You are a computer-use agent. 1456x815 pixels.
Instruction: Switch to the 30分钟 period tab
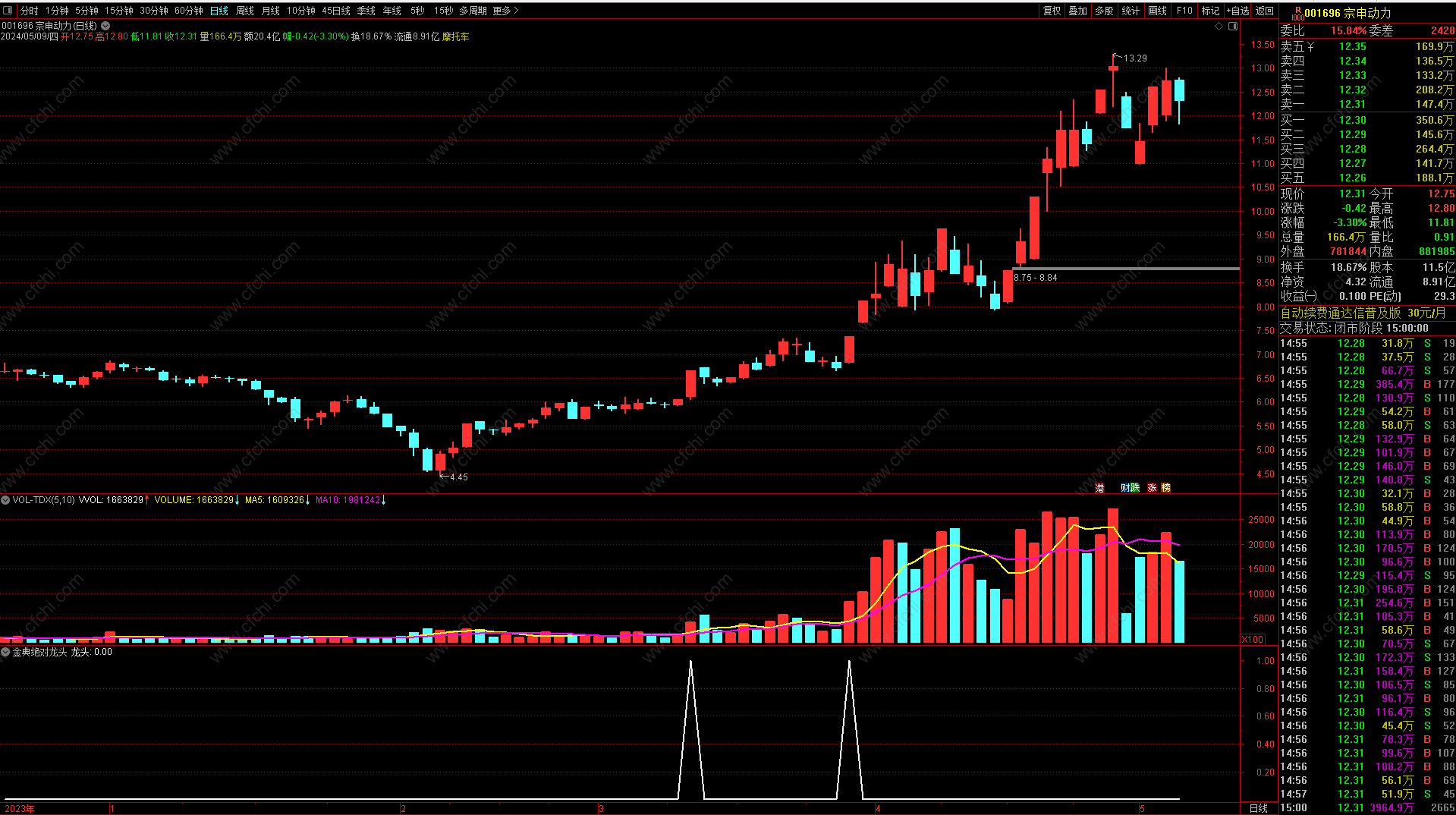(x=153, y=11)
